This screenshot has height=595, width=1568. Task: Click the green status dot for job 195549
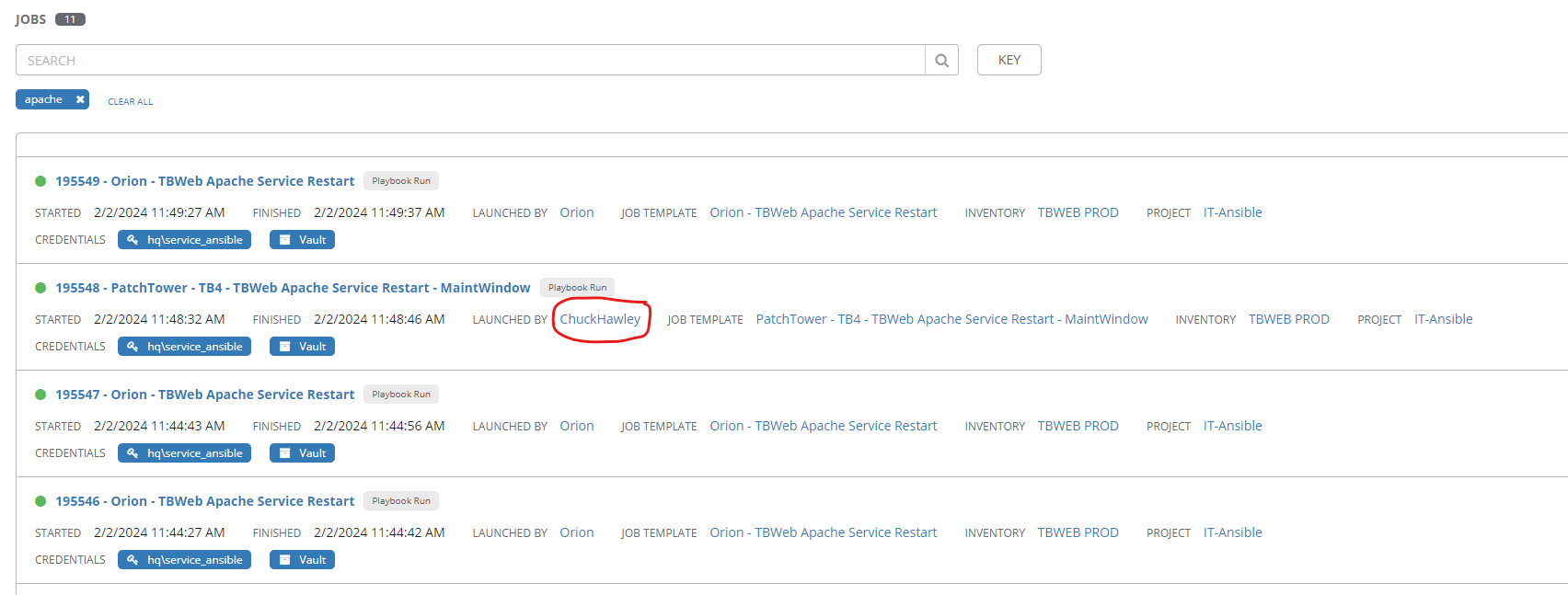(x=40, y=181)
